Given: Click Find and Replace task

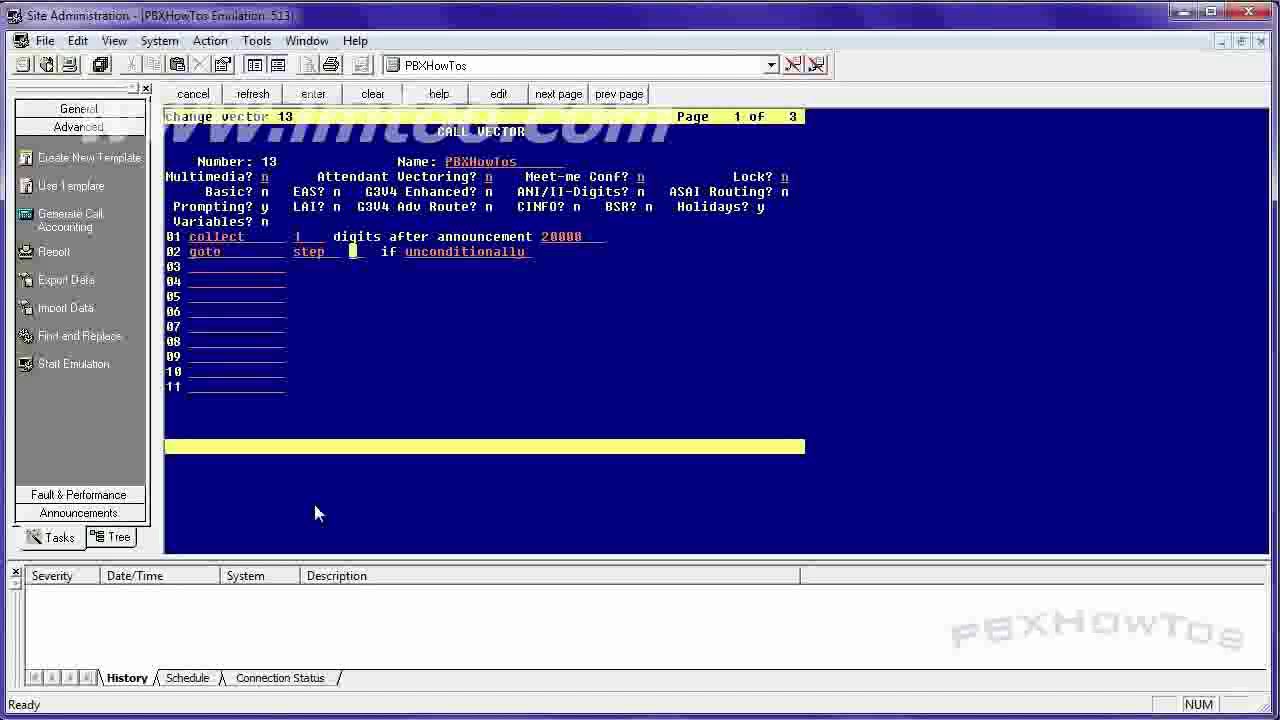Looking at the screenshot, I should coord(70,336).
